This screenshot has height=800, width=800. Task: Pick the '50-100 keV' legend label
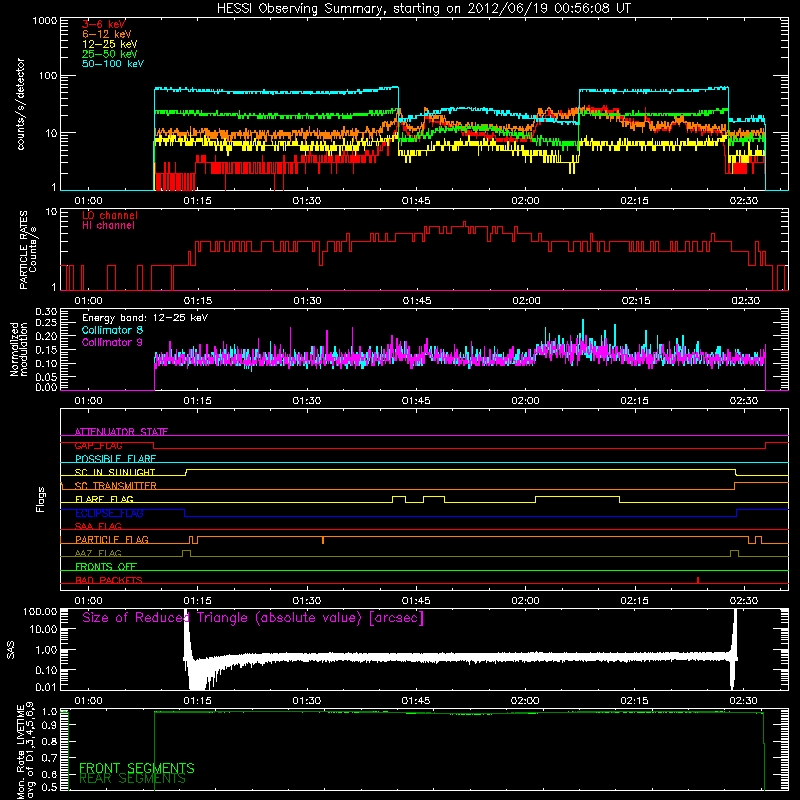tap(113, 64)
